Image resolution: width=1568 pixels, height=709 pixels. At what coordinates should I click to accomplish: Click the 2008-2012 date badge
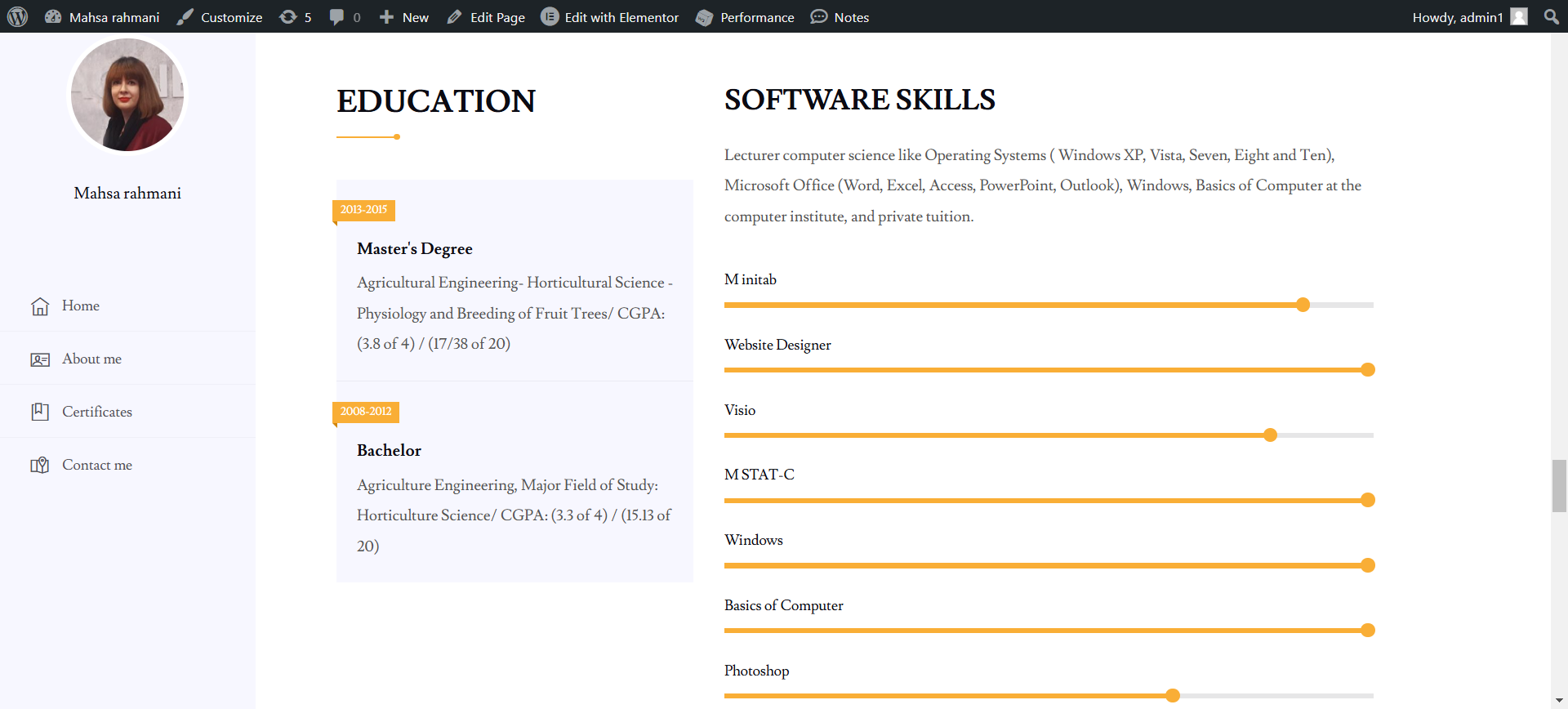[x=366, y=412]
